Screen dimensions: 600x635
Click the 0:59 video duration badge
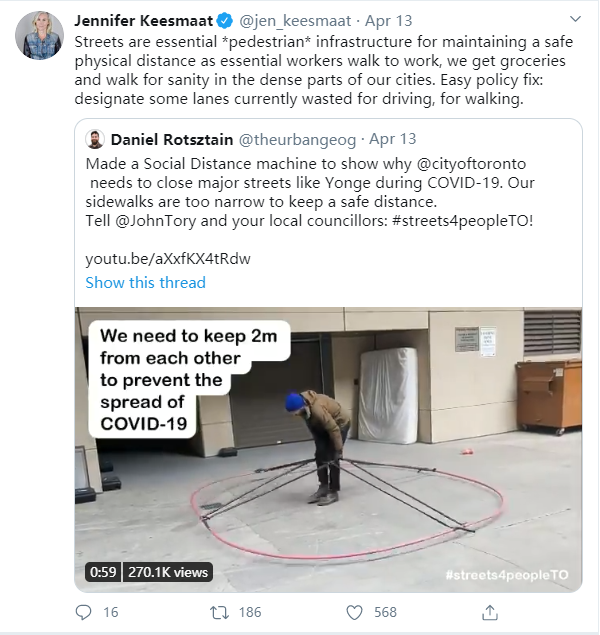[103, 572]
